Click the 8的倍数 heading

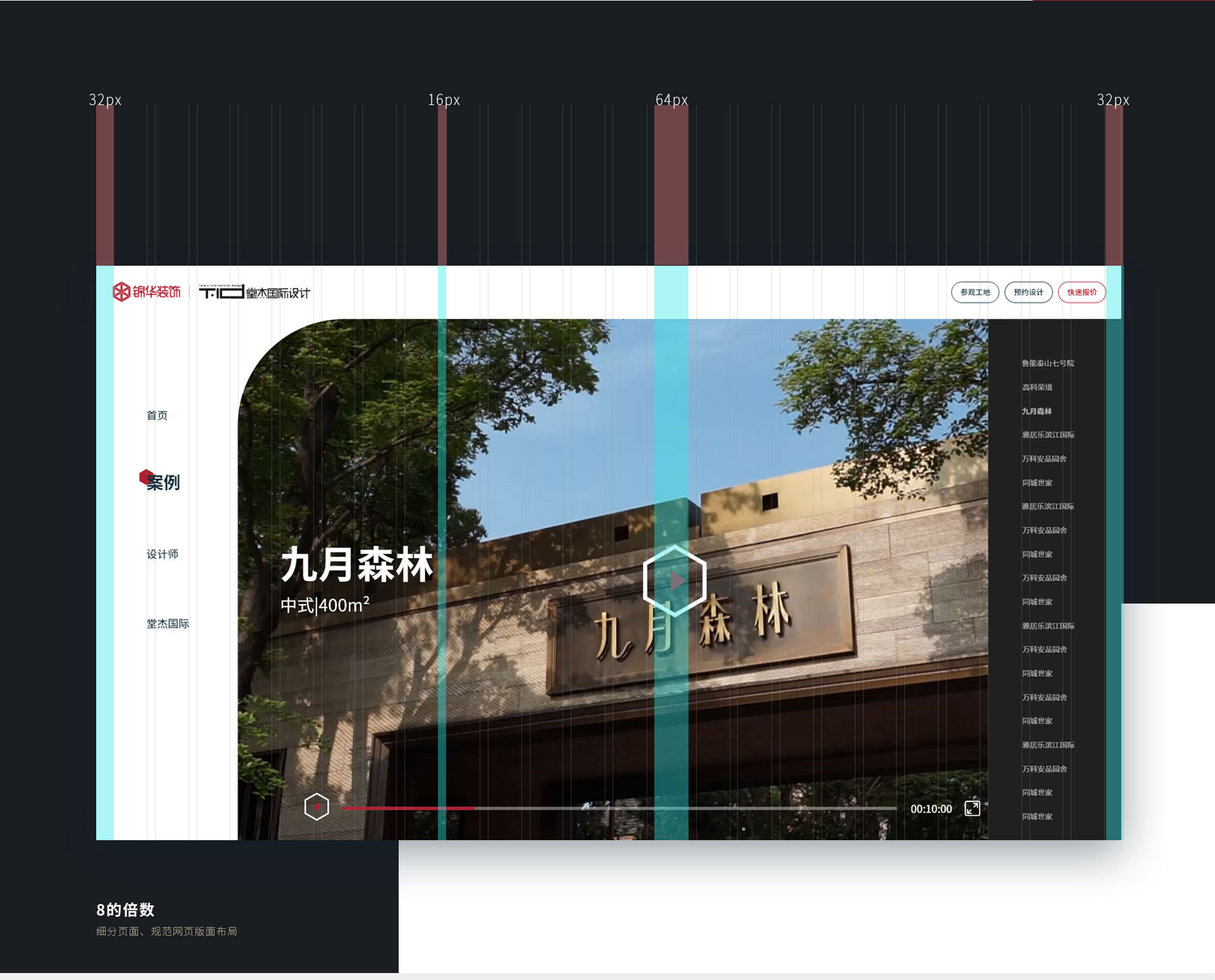point(125,910)
